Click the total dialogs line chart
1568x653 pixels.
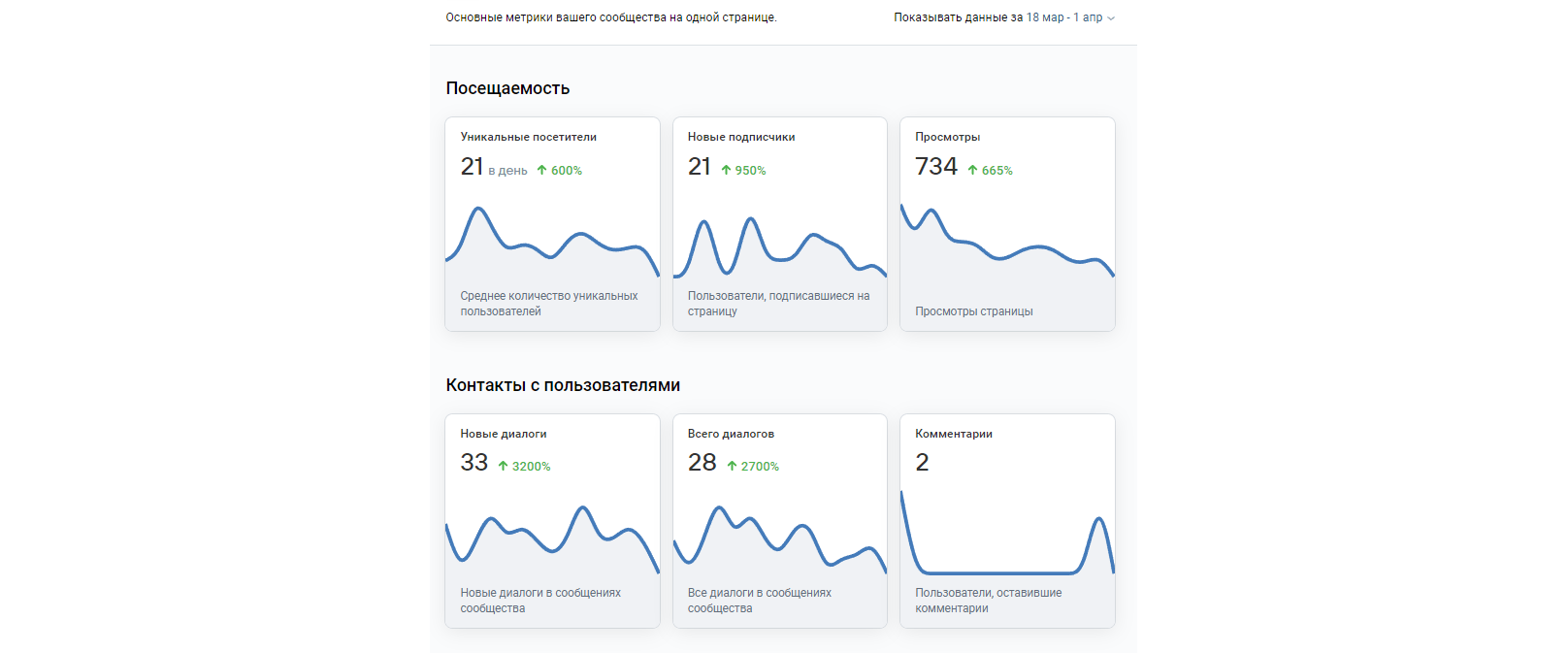click(779, 537)
